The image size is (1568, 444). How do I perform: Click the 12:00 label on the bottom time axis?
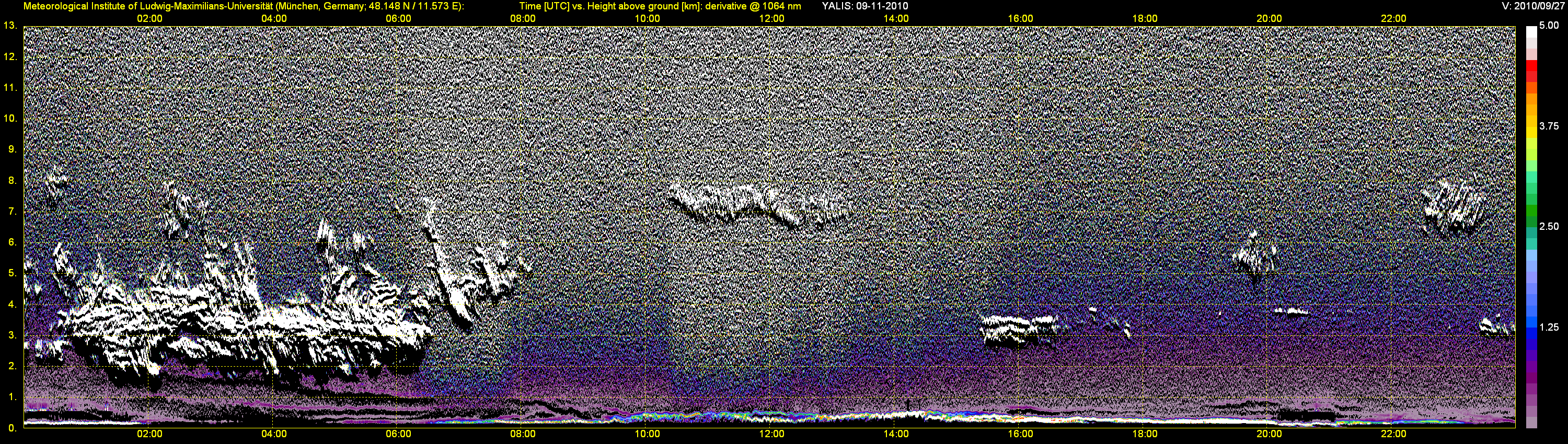click(x=772, y=434)
